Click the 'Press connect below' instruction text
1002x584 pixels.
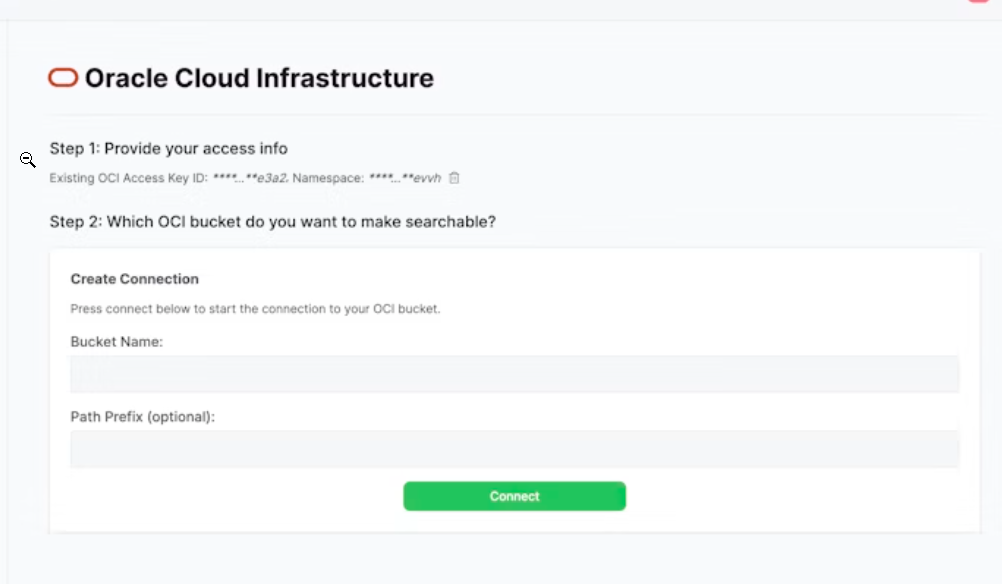[x=255, y=309]
